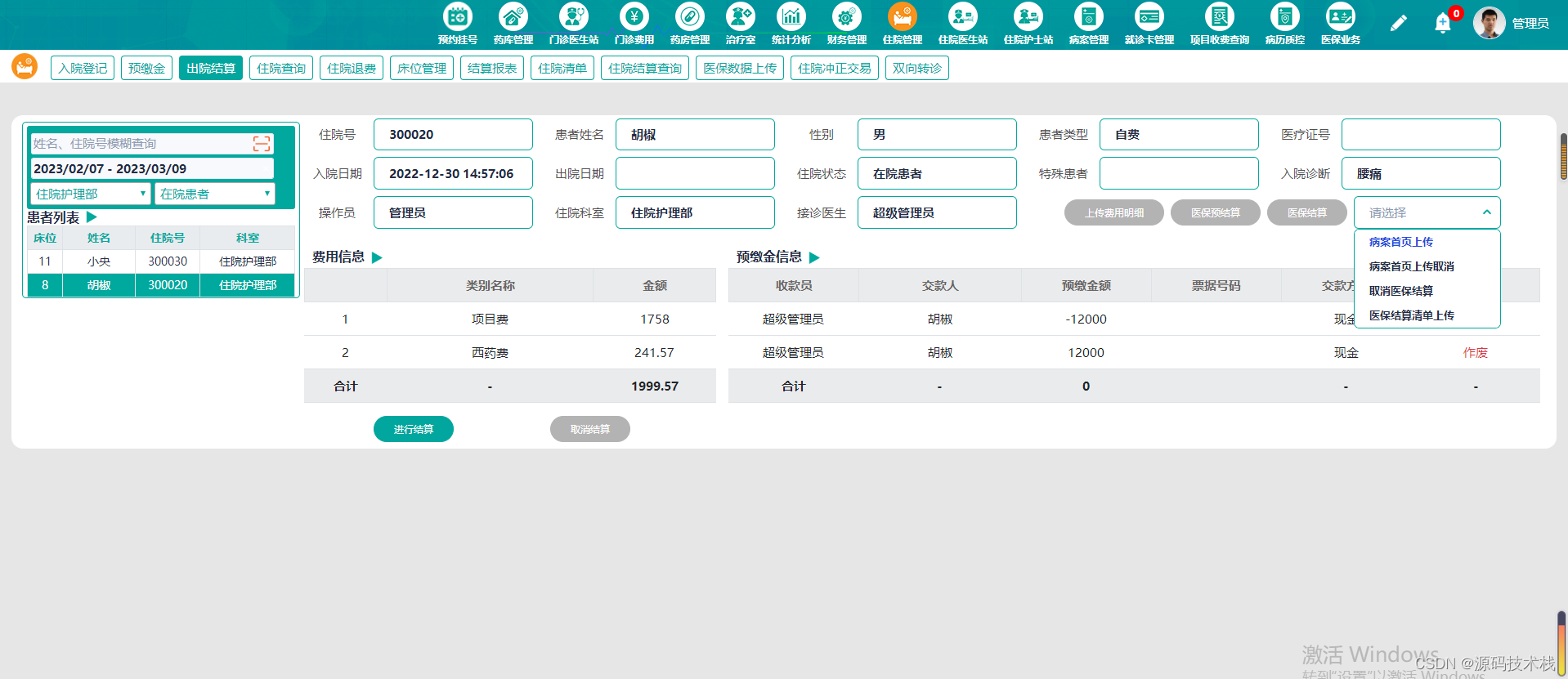The width and height of the screenshot is (1568, 679).
Task: Click the red 作废 link
Action: (x=1476, y=352)
